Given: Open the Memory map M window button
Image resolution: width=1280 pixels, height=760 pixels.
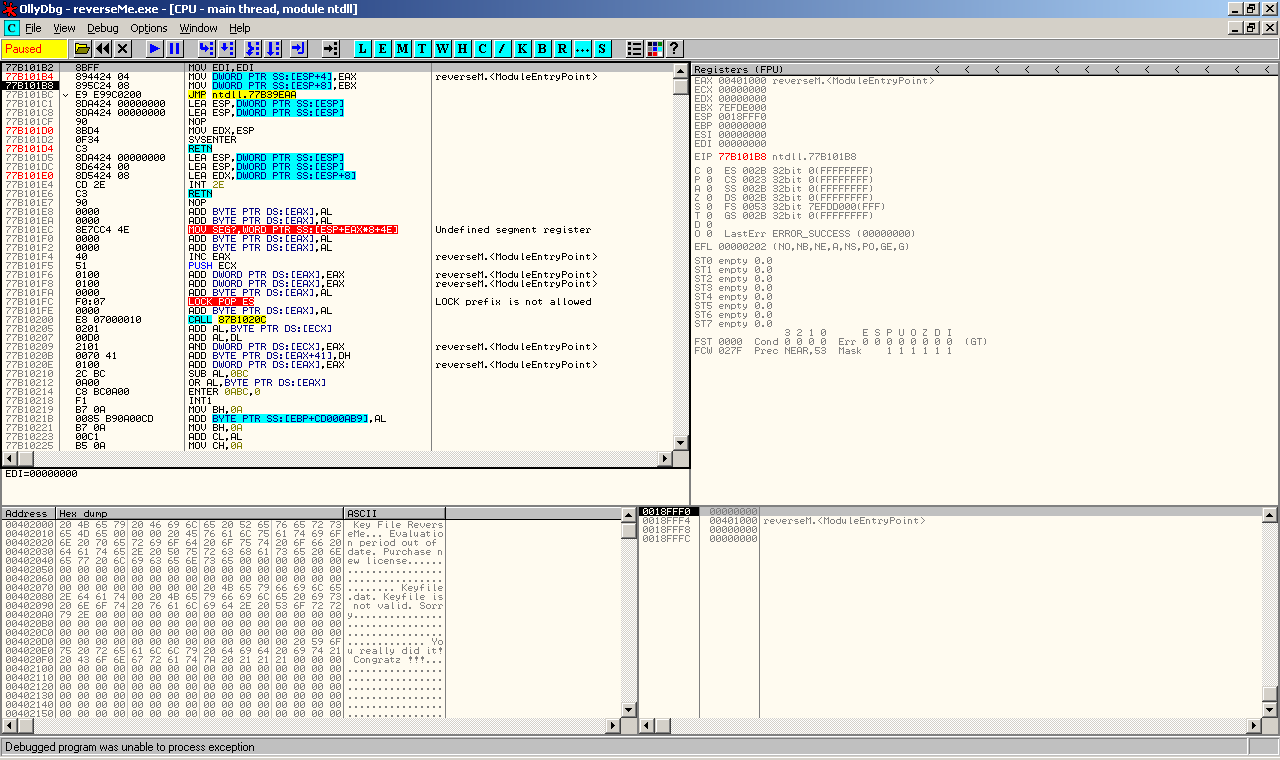Looking at the screenshot, I should (402, 48).
